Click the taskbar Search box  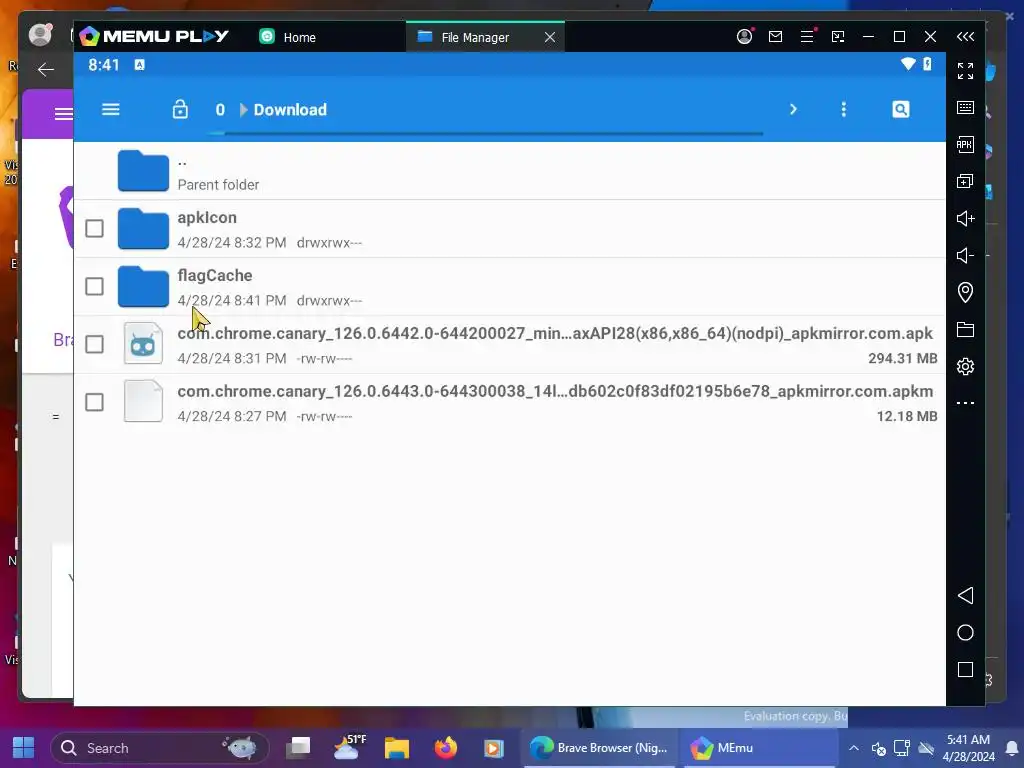[159, 748]
